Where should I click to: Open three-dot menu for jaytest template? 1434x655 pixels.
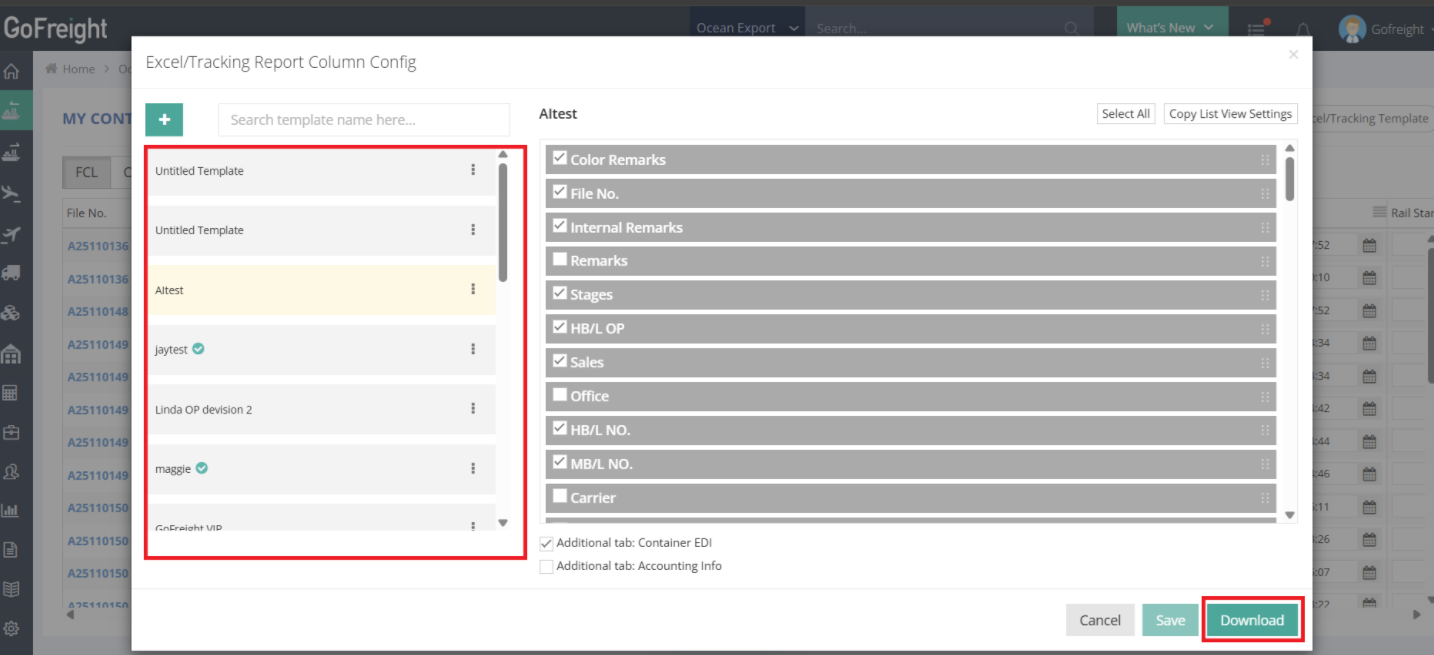[473, 349]
